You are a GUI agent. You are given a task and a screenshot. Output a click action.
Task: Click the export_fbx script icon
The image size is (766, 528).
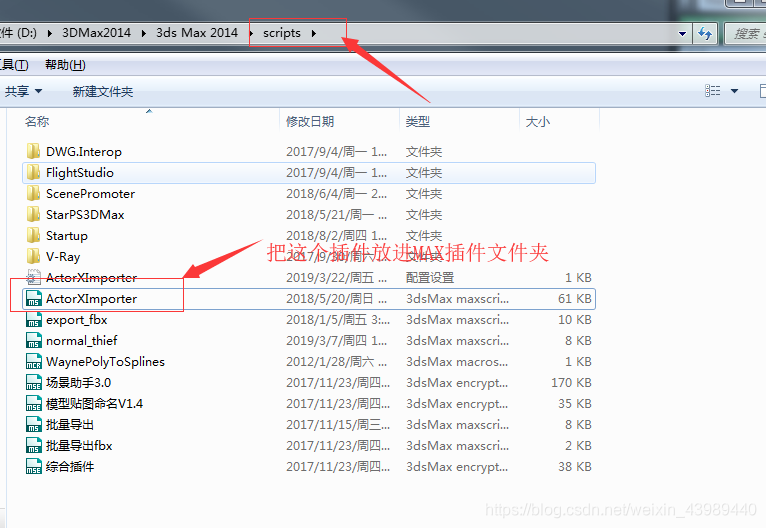pyautogui.click(x=33, y=319)
